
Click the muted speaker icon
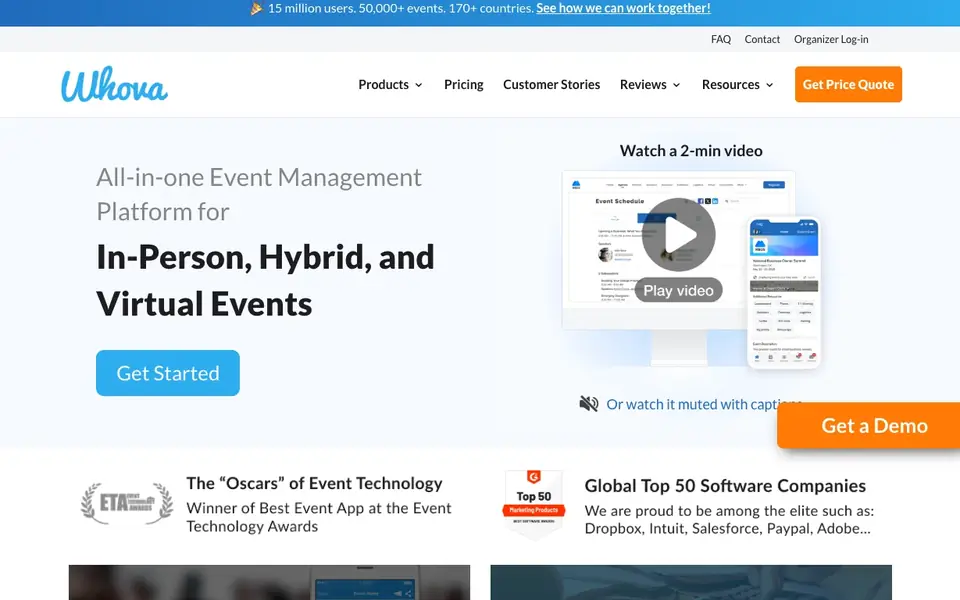point(589,404)
